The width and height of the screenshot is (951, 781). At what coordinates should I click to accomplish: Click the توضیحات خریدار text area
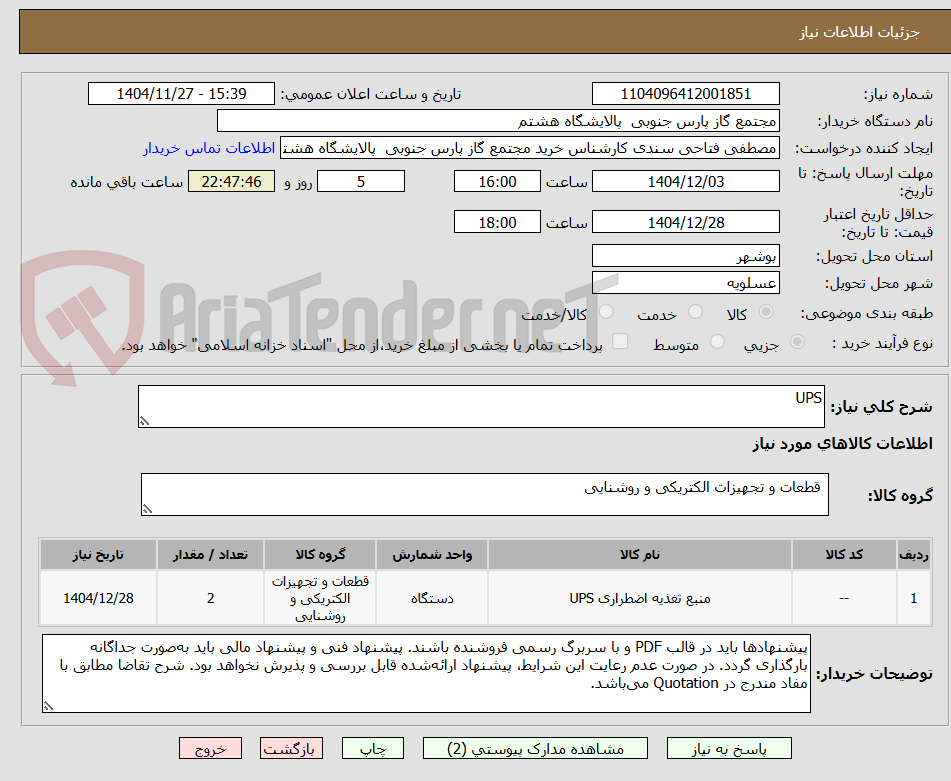point(426,673)
